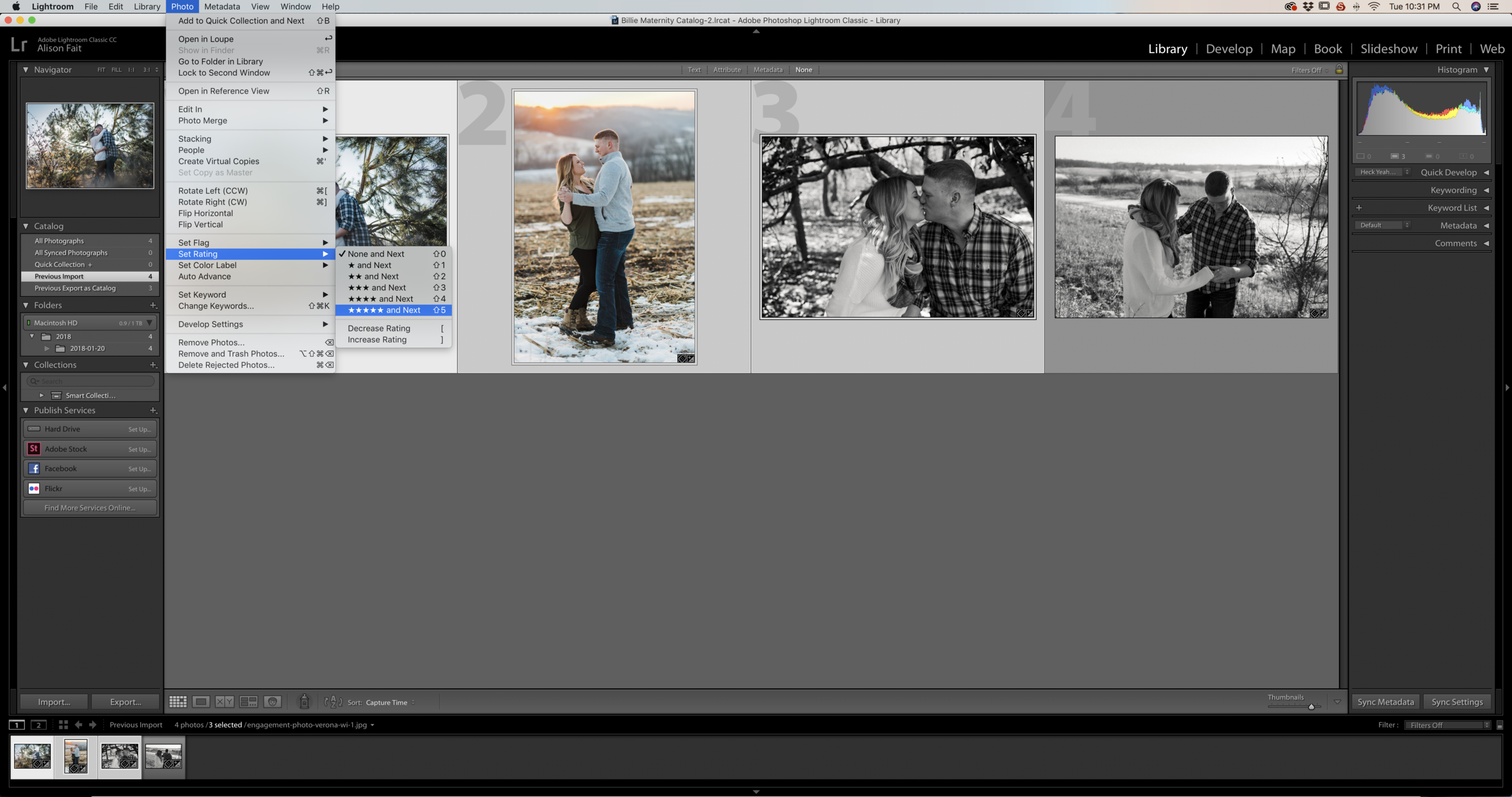Screen dimensions: 1512x797
Task: Expand the Smart Collections set
Action: [x=41, y=395]
